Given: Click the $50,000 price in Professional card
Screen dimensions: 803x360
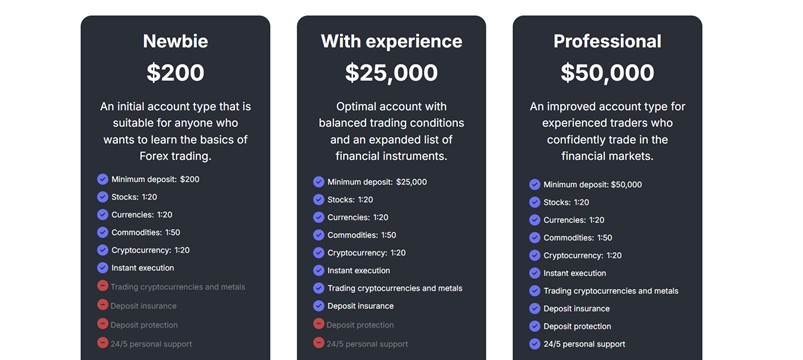Looking at the screenshot, I should (x=607, y=73).
